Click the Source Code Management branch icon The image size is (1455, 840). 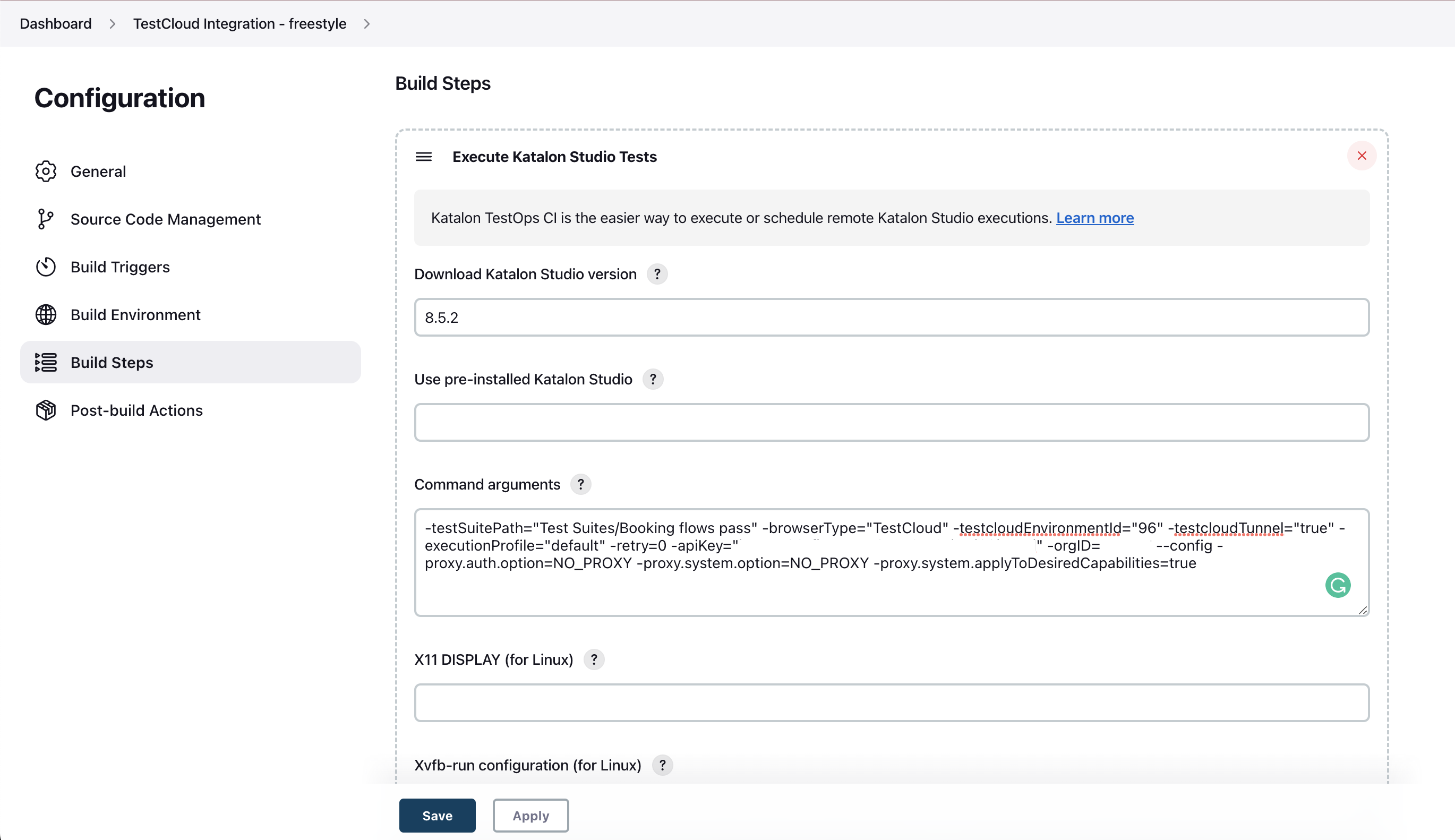[x=46, y=219]
